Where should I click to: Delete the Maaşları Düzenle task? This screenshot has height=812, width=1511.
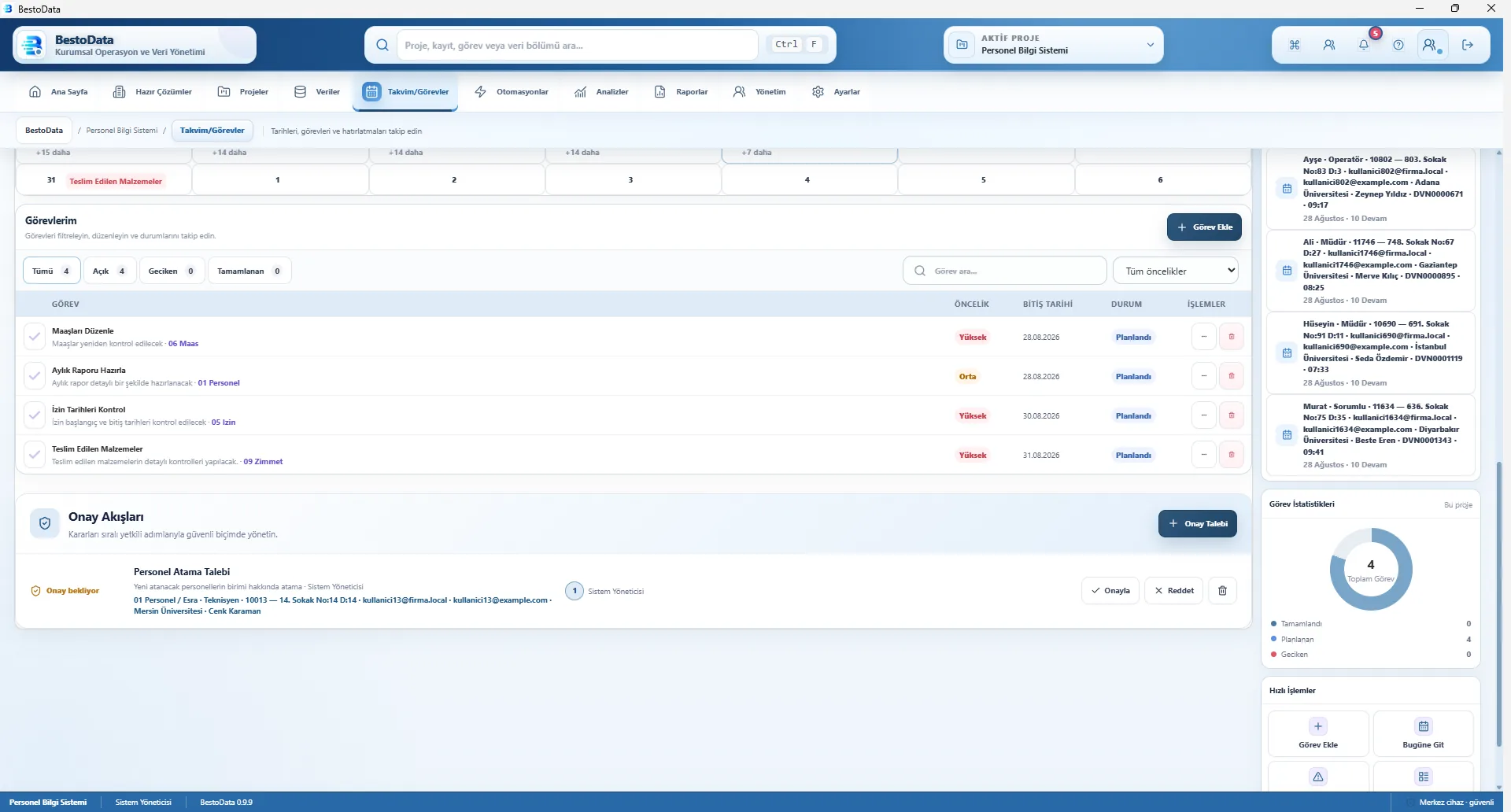tap(1232, 337)
